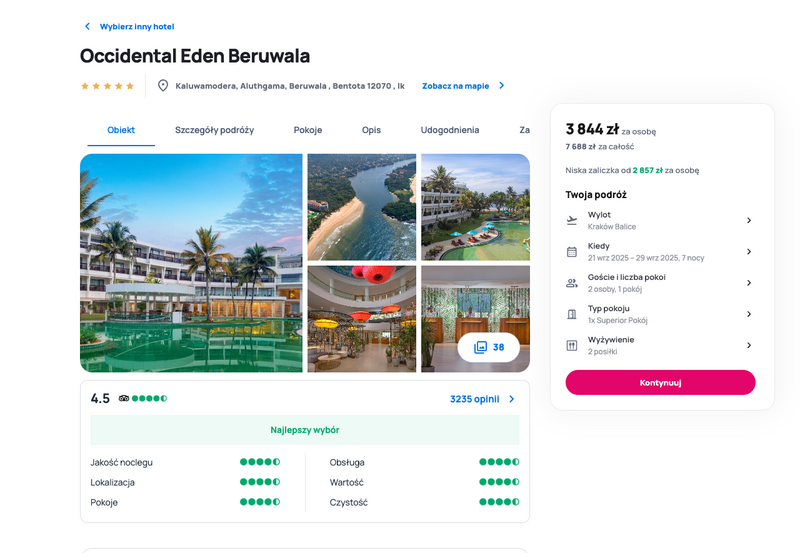Expand the Wylot Kraków Balice chevron
This screenshot has width=800, height=553.
click(749, 220)
